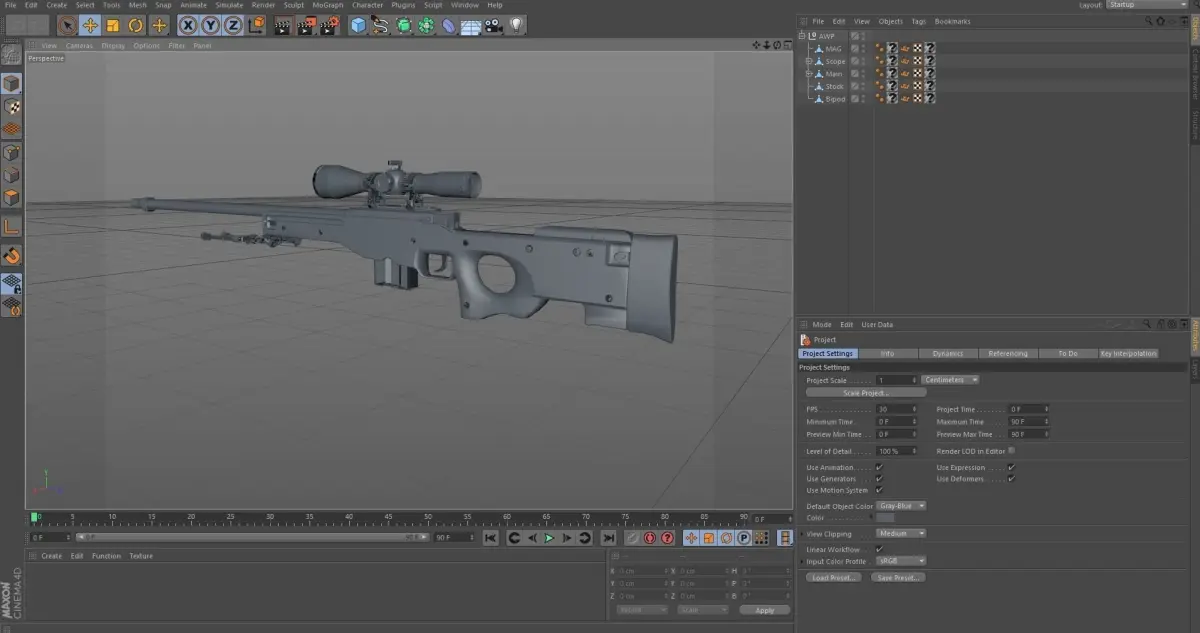Select the Model mode cube icon
The height and width of the screenshot is (633, 1200).
click(x=11, y=83)
